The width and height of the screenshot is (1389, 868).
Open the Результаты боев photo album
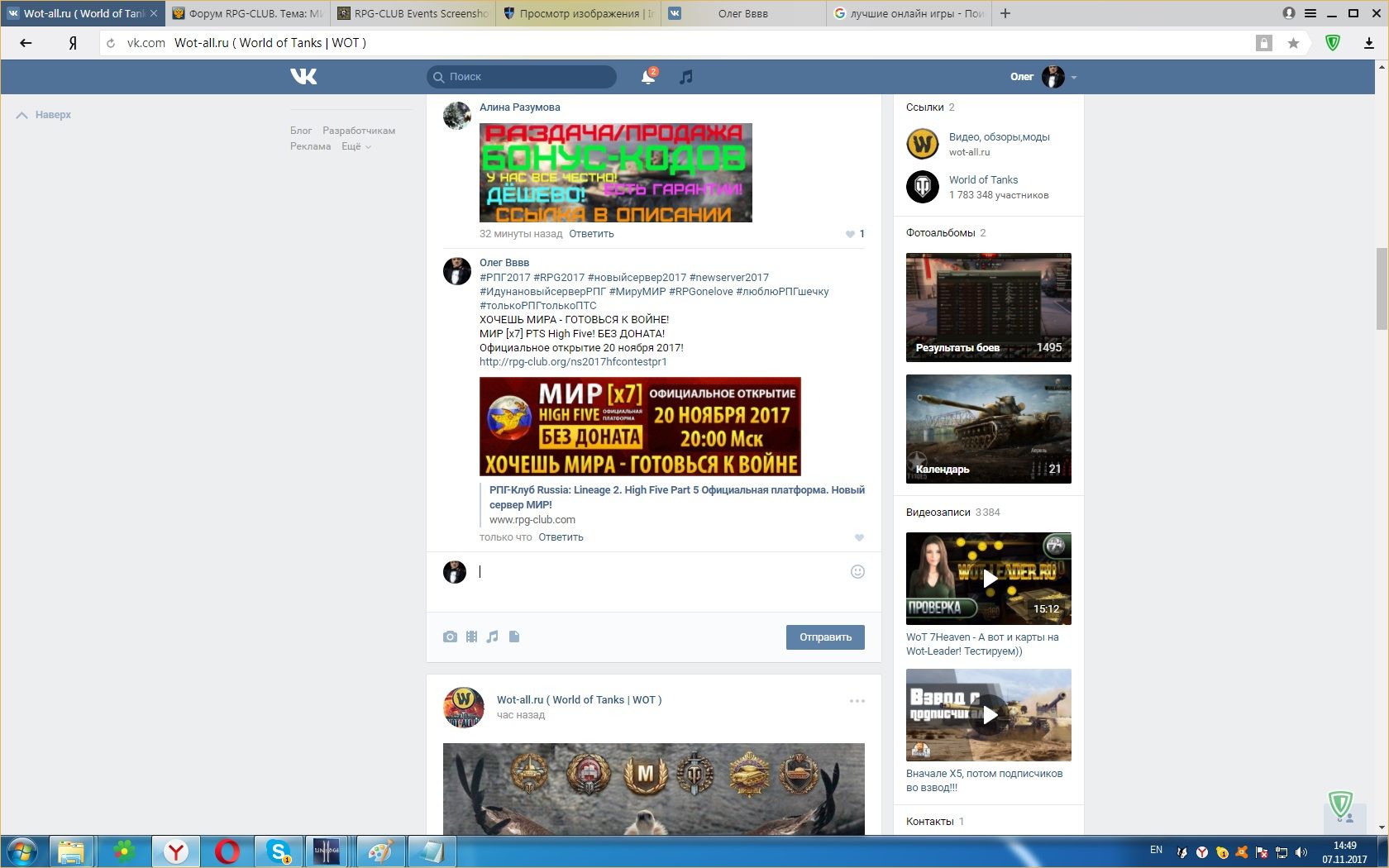989,308
